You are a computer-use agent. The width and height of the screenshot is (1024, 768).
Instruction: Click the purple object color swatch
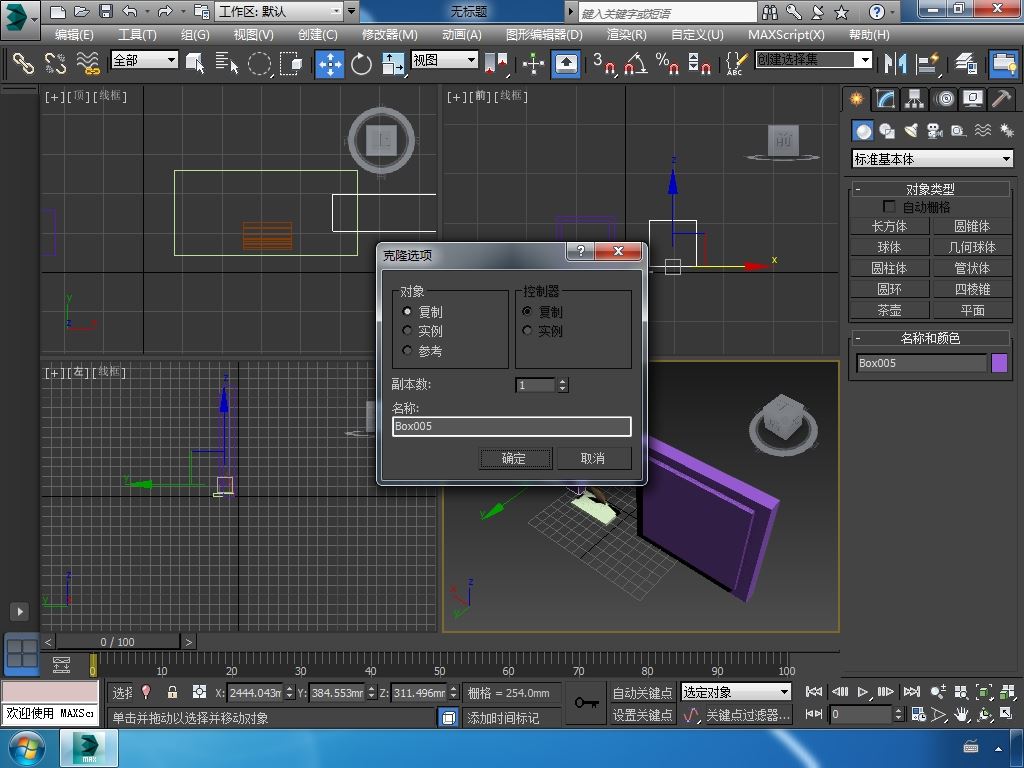tap(999, 363)
